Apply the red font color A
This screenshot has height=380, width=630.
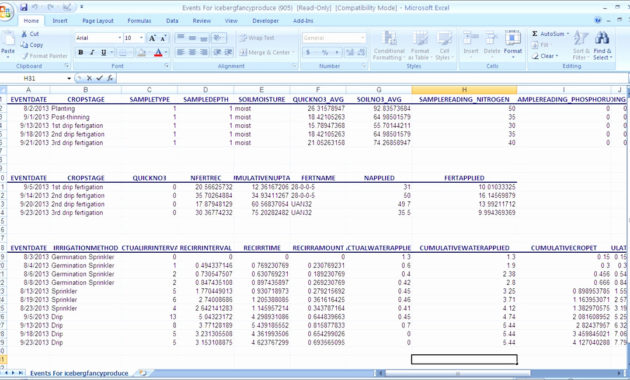click(158, 52)
